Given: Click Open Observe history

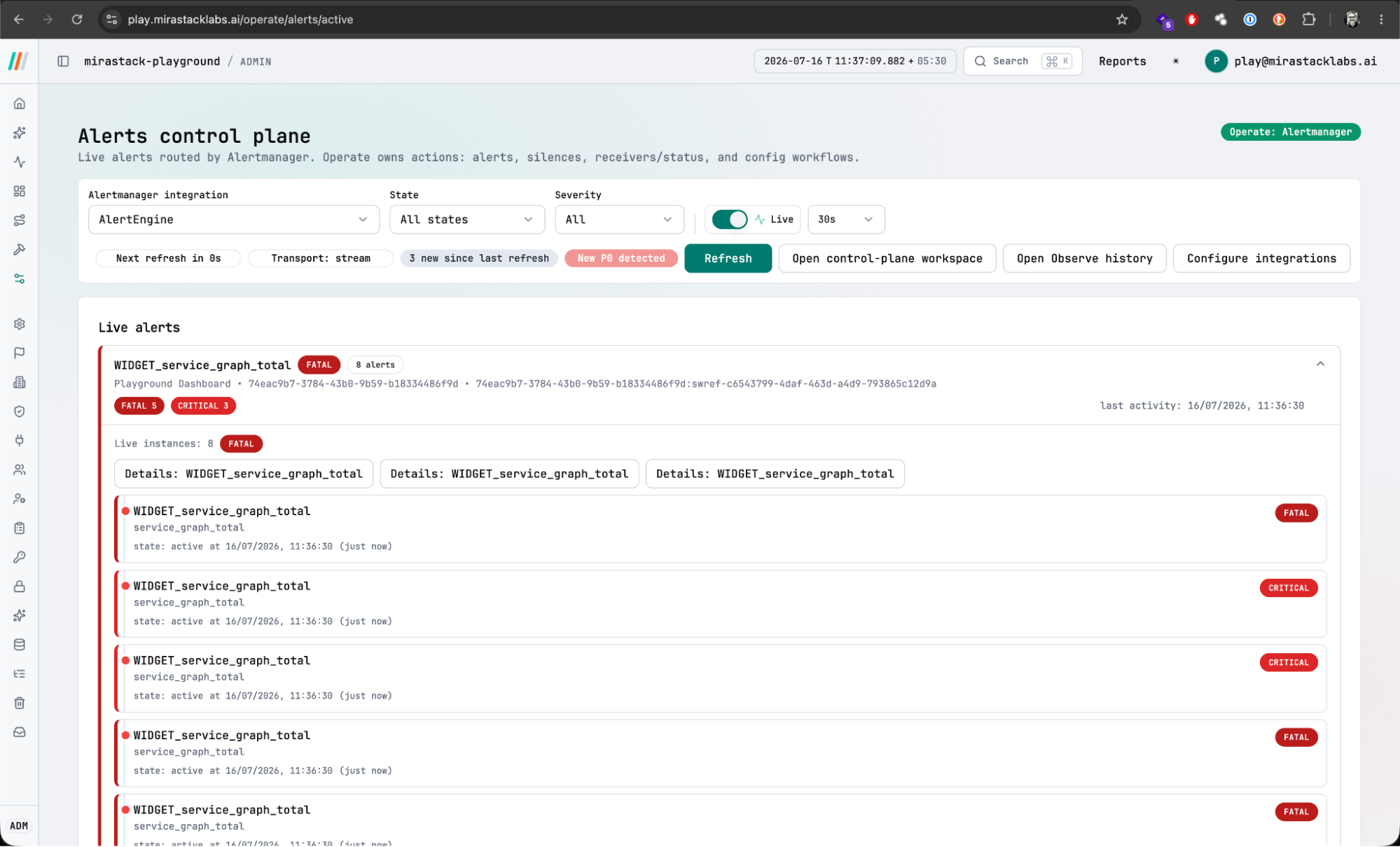Looking at the screenshot, I should (x=1084, y=258).
